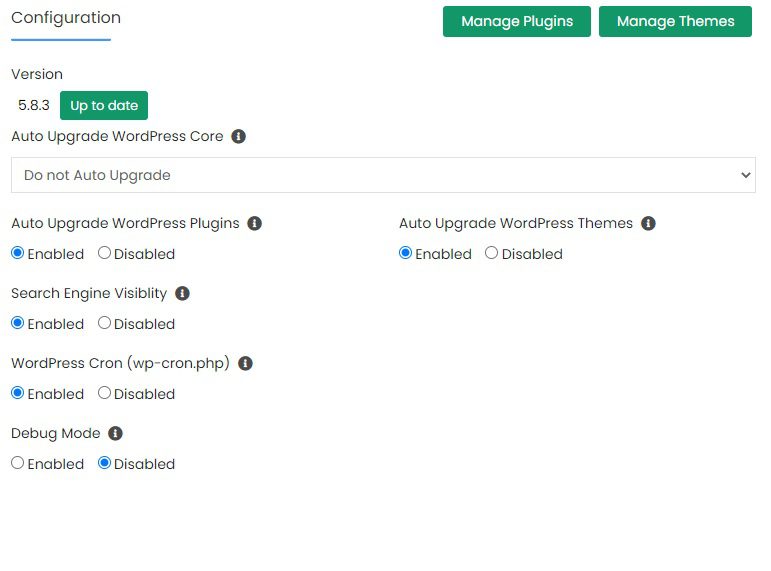Viewport: 771px width, 571px height.
Task: Show info for Auto Upgrade WordPress Plugins
Action: [254, 223]
